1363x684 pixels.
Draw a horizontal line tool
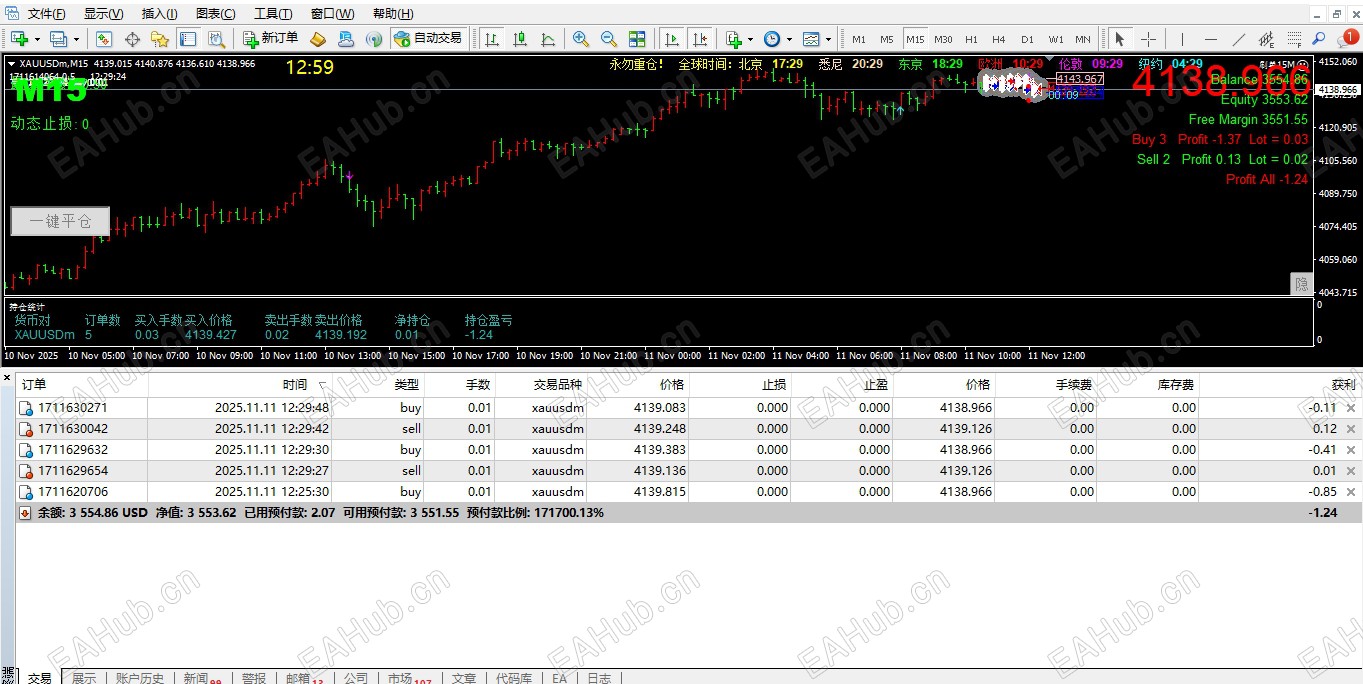pos(1210,39)
